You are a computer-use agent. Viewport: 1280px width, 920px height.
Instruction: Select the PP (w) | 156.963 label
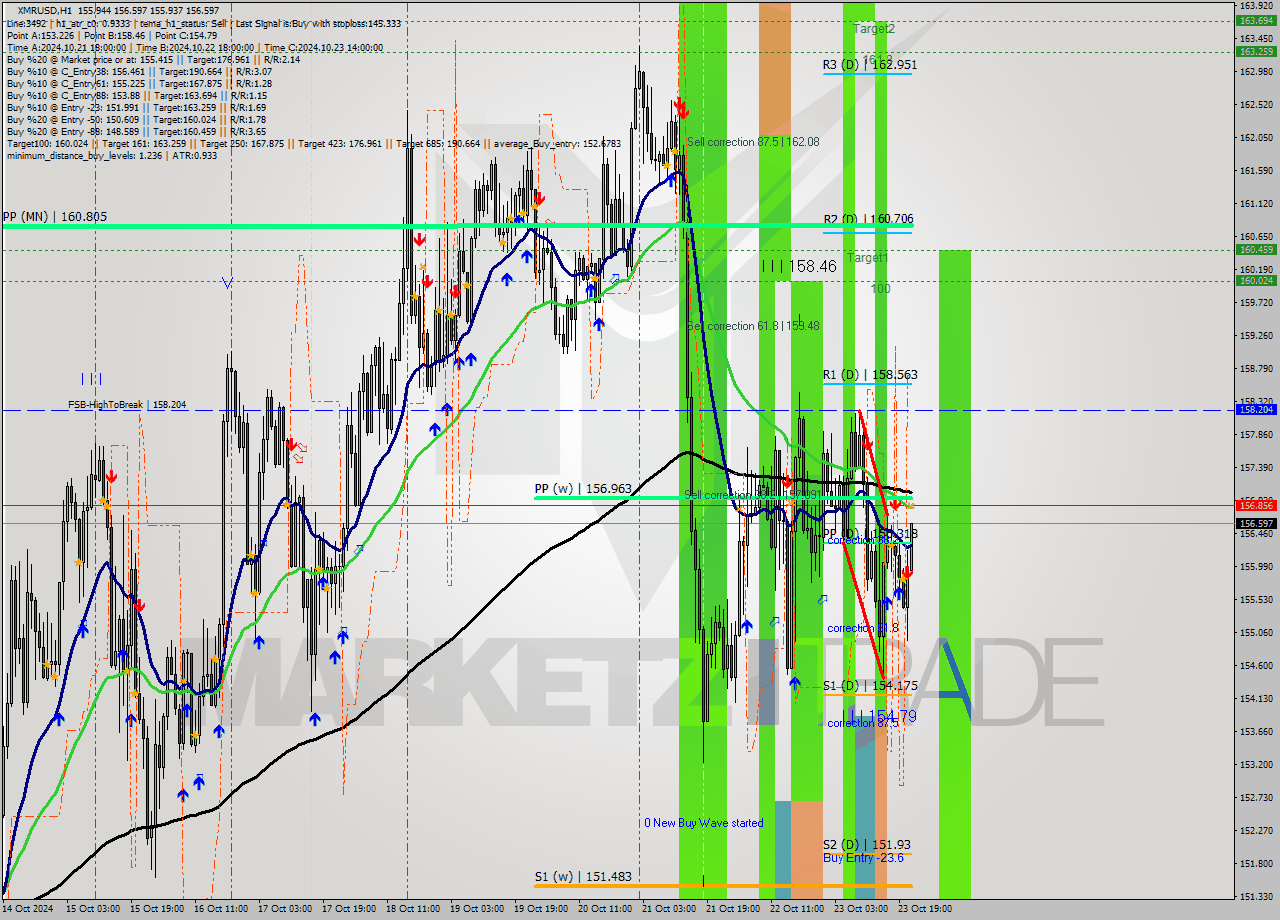coord(583,489)
